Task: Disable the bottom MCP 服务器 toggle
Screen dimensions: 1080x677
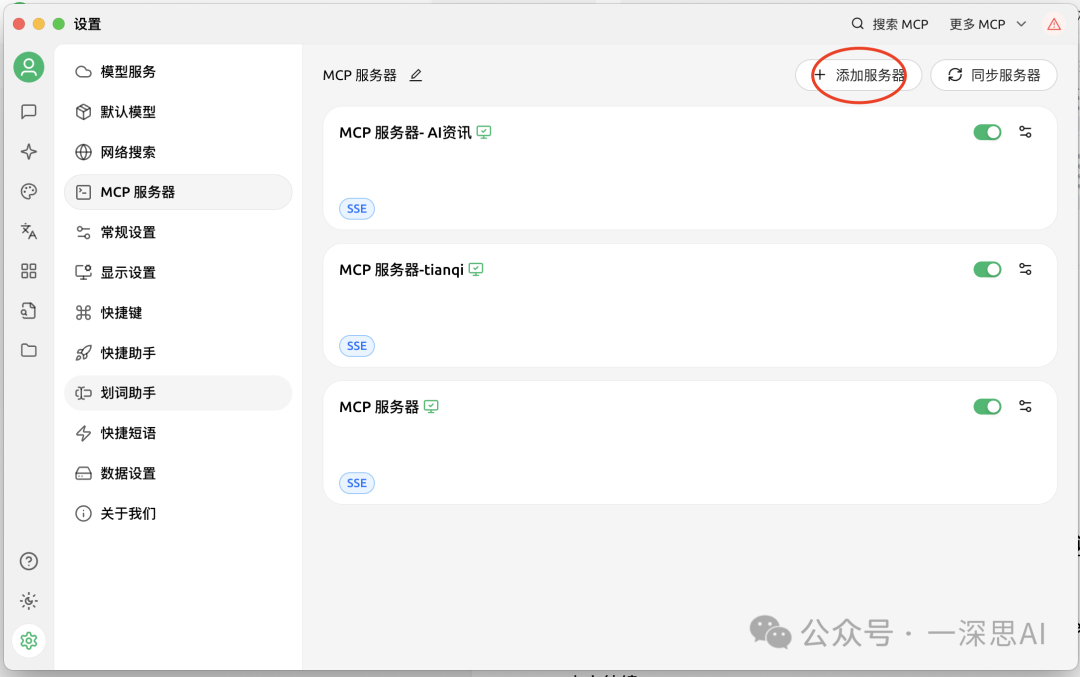Action: (x=987, y=405)
